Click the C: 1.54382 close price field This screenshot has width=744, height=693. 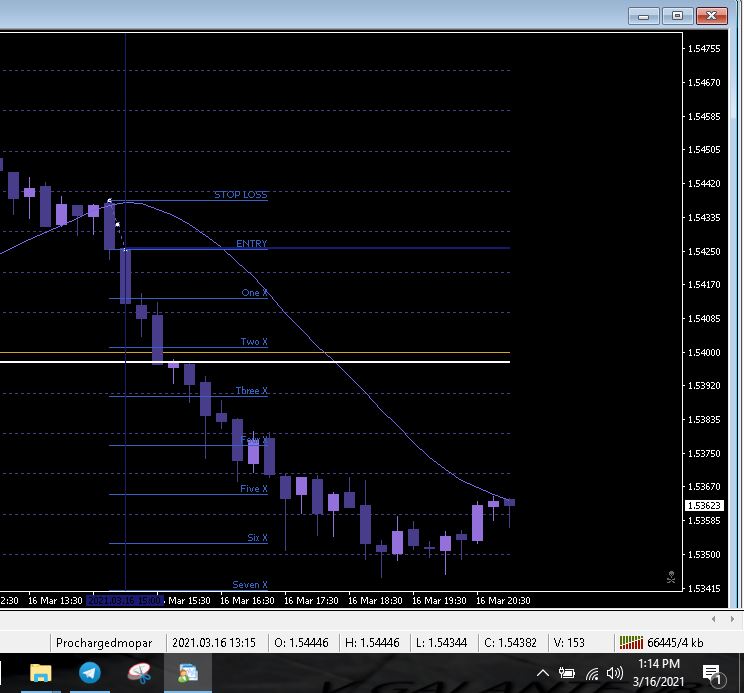[x=511, y=643]
